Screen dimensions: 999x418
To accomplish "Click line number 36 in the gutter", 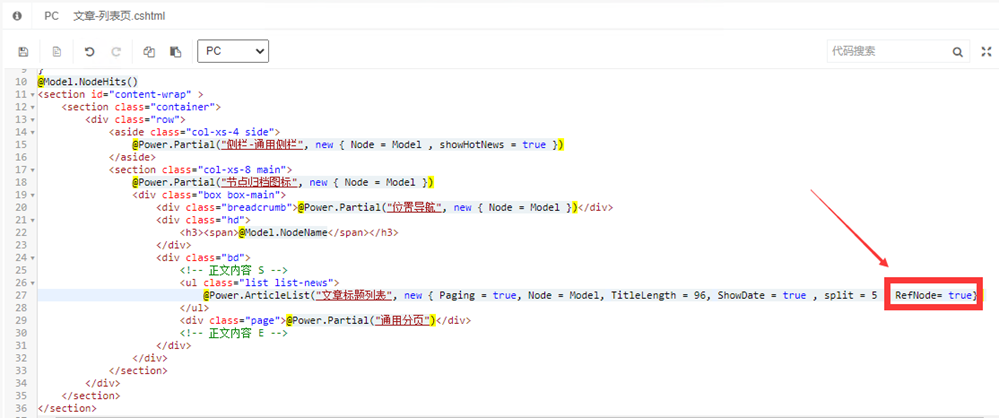I will coord(20,408).
